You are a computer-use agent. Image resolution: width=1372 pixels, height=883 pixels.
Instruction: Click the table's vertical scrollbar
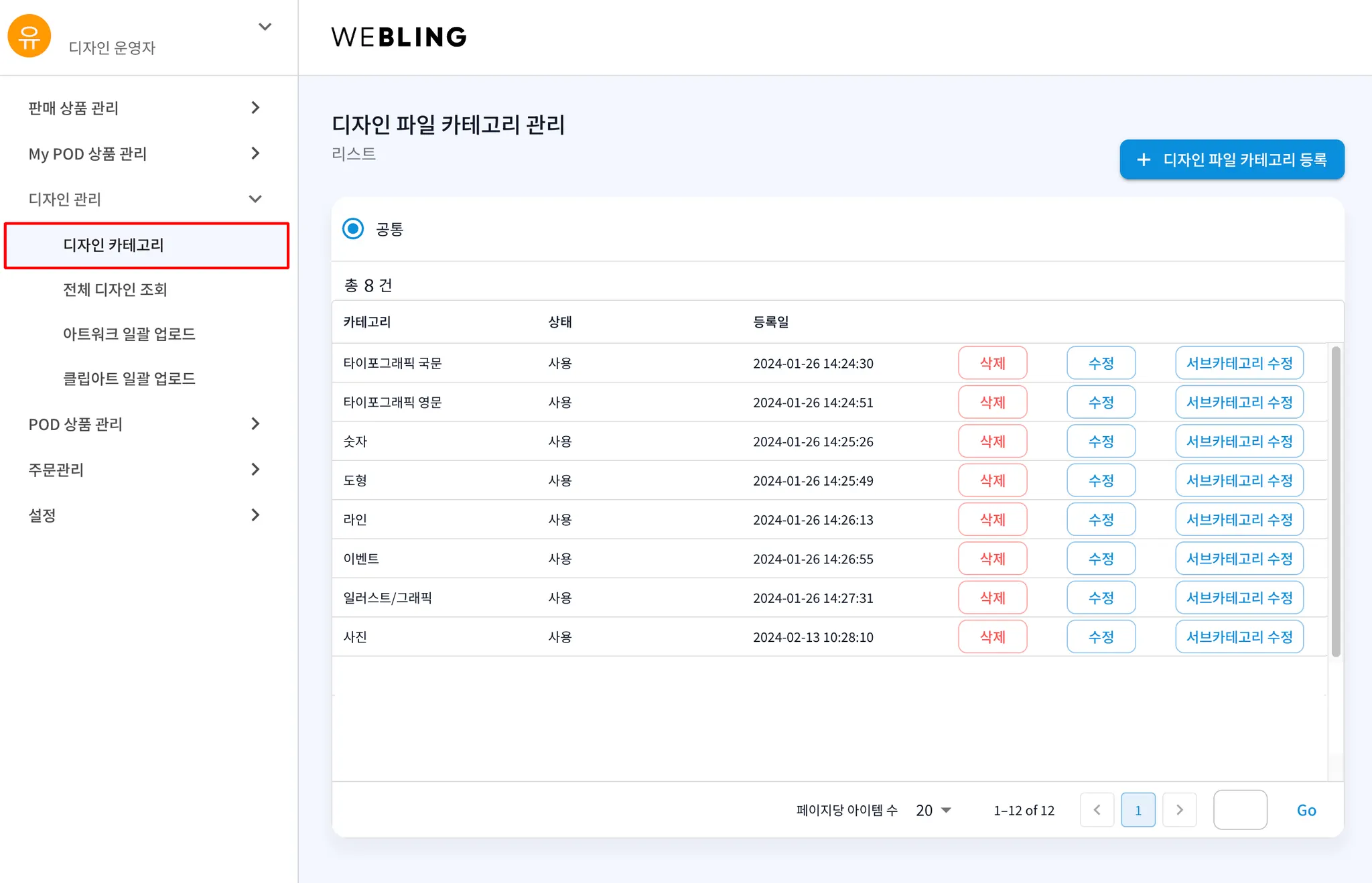click(1336, 501)
